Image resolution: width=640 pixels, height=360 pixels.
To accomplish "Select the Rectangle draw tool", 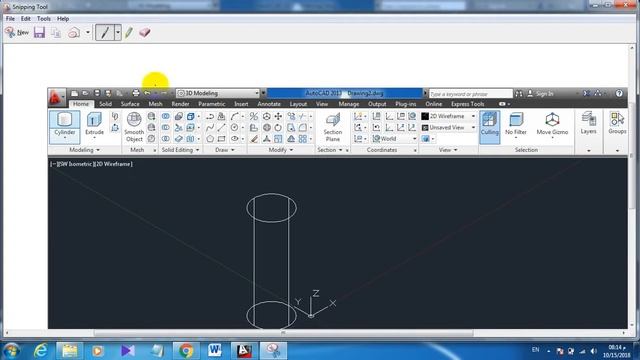I will tap(222, 139).
